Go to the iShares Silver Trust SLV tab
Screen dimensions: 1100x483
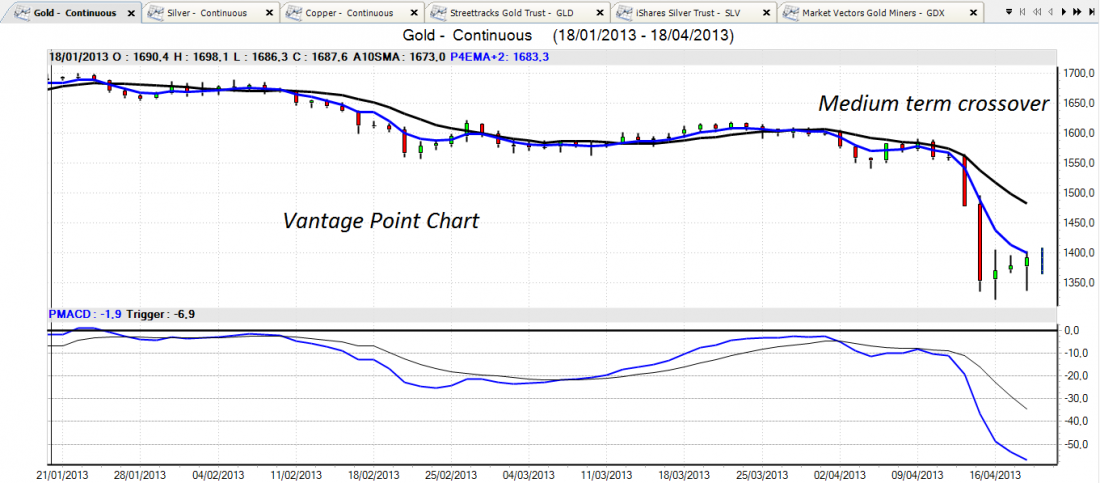click(691, 14)
